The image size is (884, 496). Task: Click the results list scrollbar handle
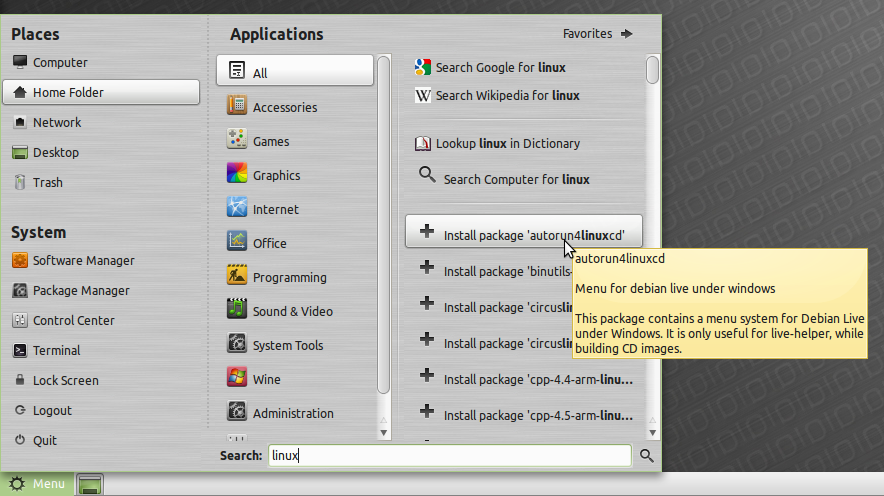click(x=652, y=70)
